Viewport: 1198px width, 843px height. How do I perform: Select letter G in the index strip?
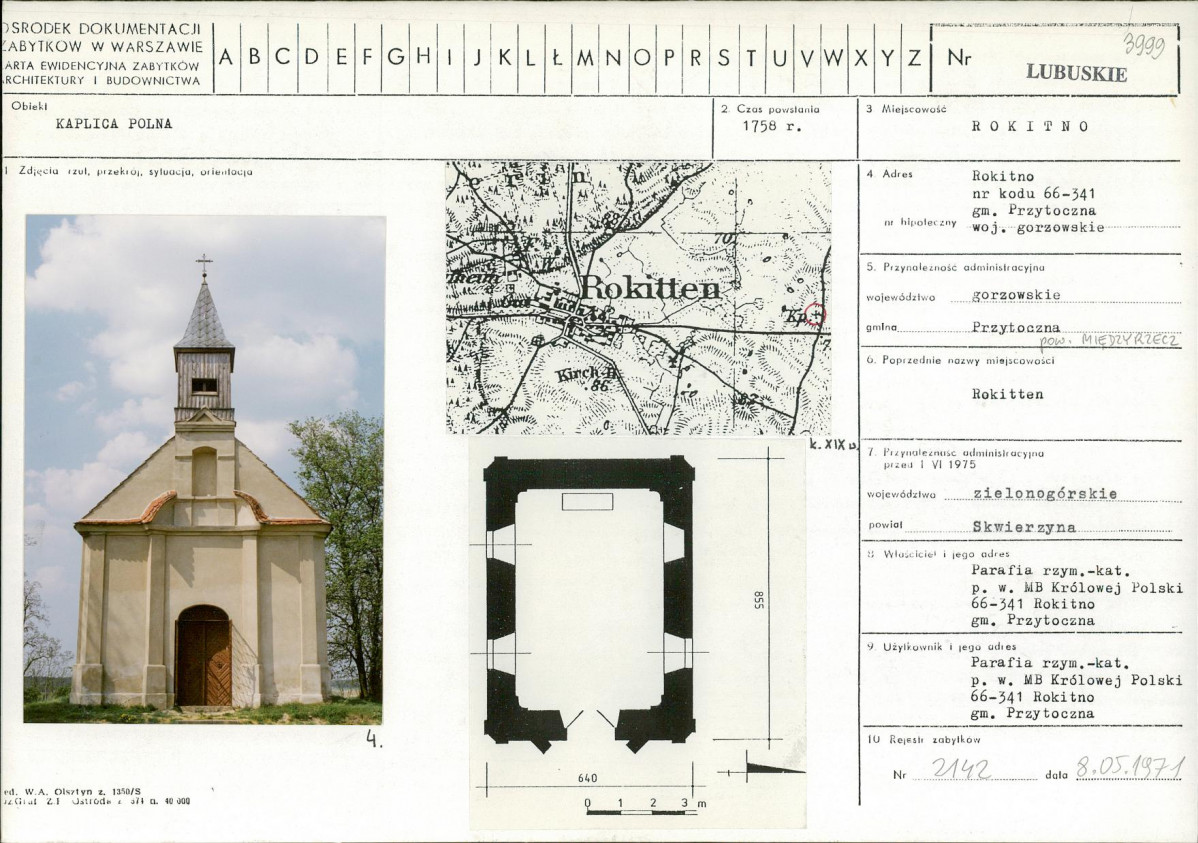396,57
